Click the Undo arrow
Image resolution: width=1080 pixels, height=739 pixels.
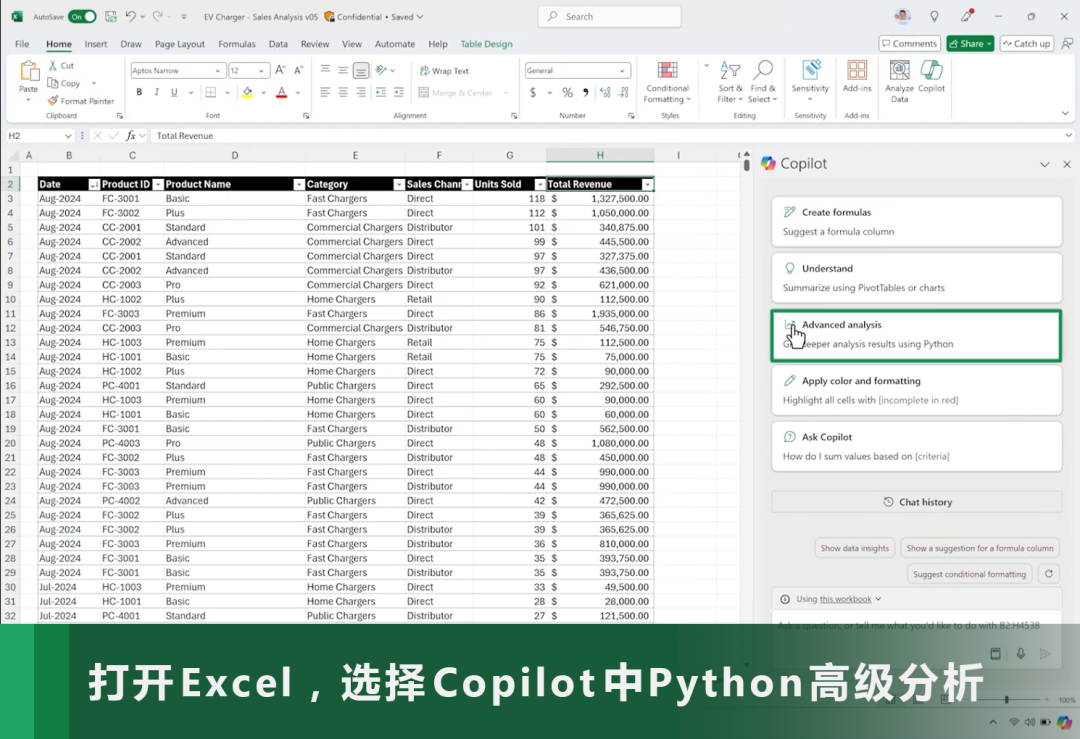tap(130, 17)
